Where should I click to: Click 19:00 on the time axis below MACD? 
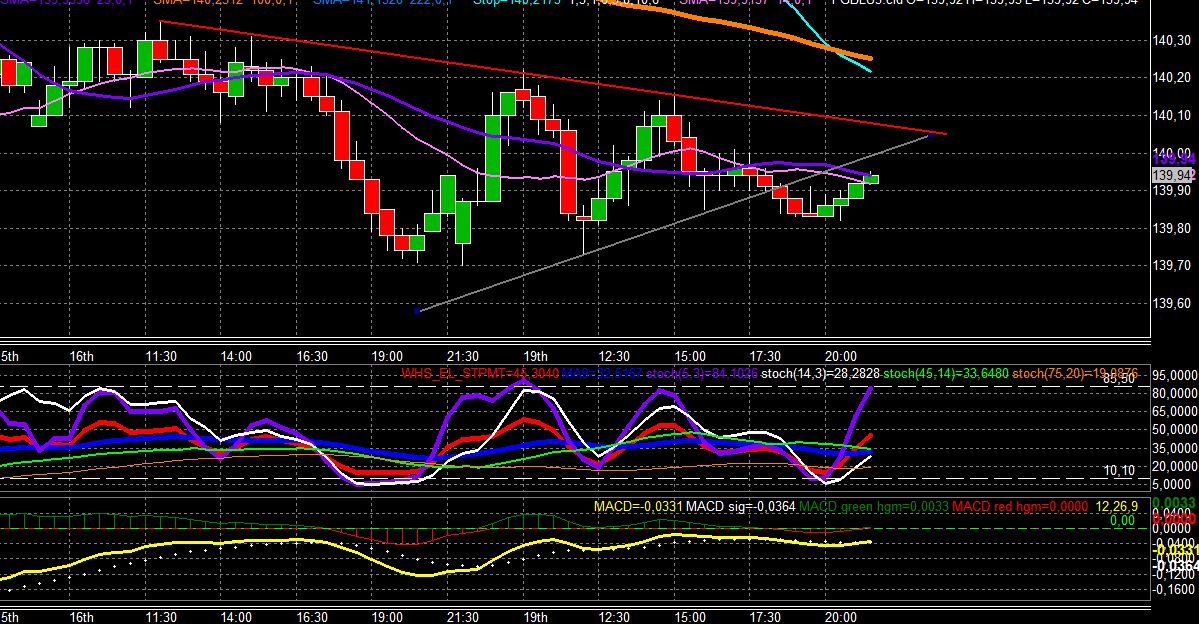pos(387,617)
